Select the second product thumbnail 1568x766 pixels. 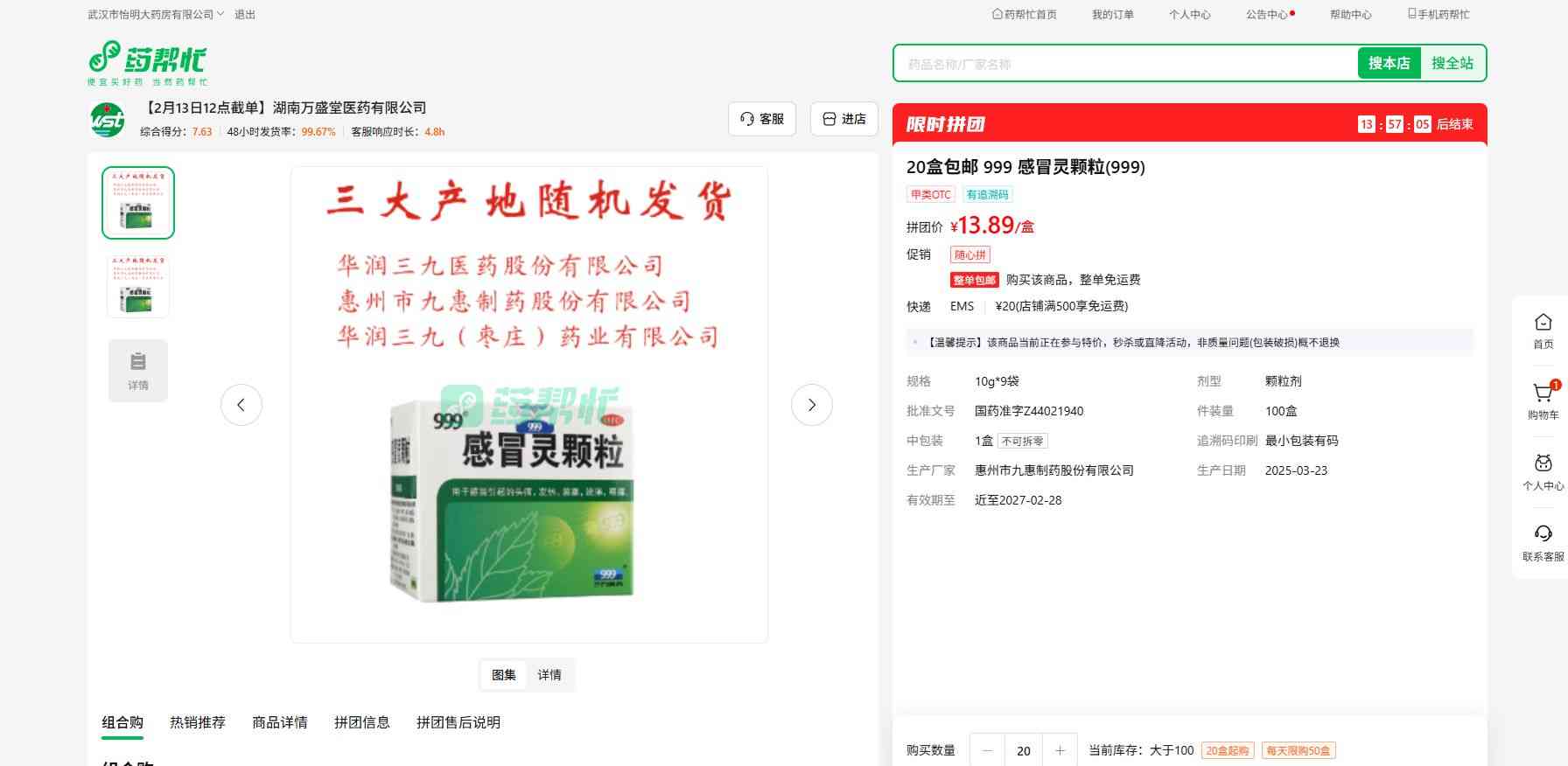pyautogui.click(x=138, y=286)
